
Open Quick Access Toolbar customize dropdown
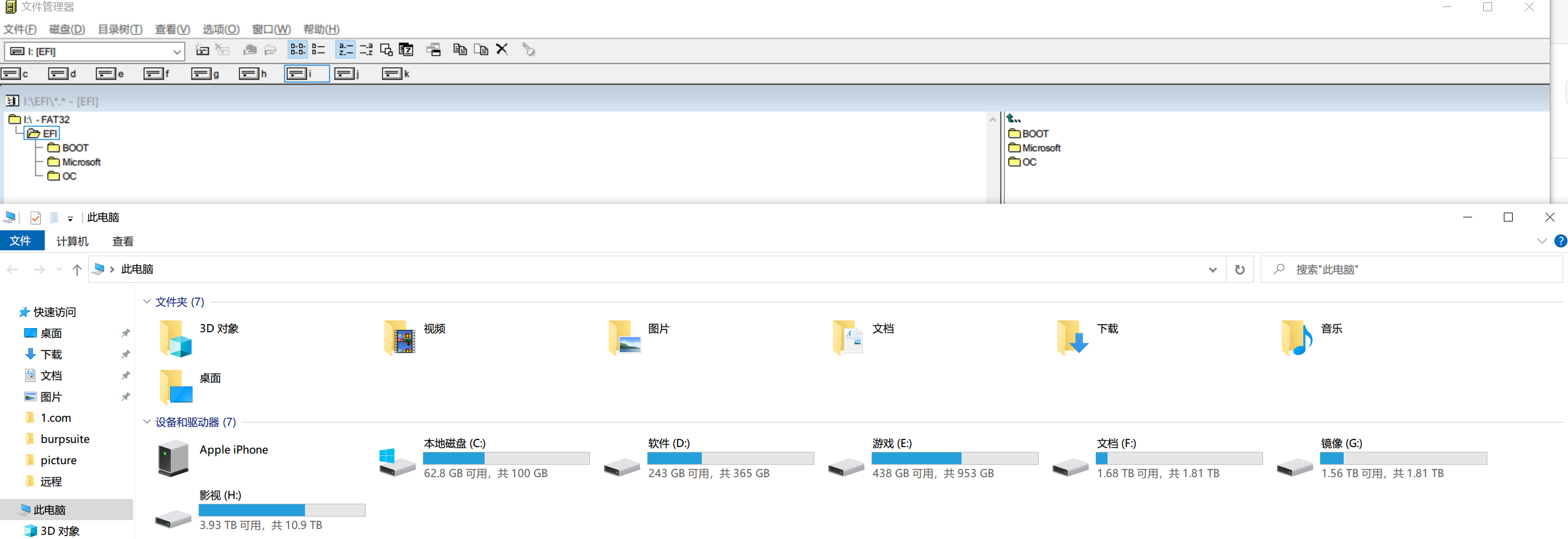point(70,219)
